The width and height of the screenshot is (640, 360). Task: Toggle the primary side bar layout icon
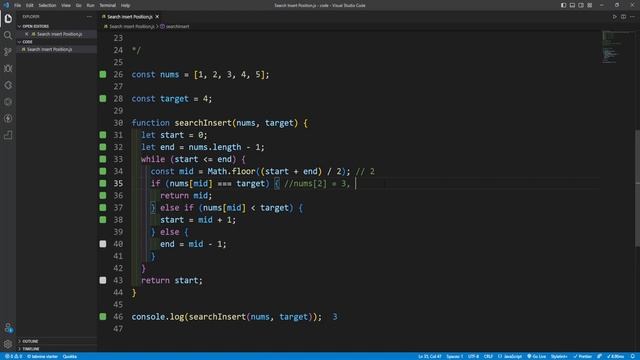point(563,5)
